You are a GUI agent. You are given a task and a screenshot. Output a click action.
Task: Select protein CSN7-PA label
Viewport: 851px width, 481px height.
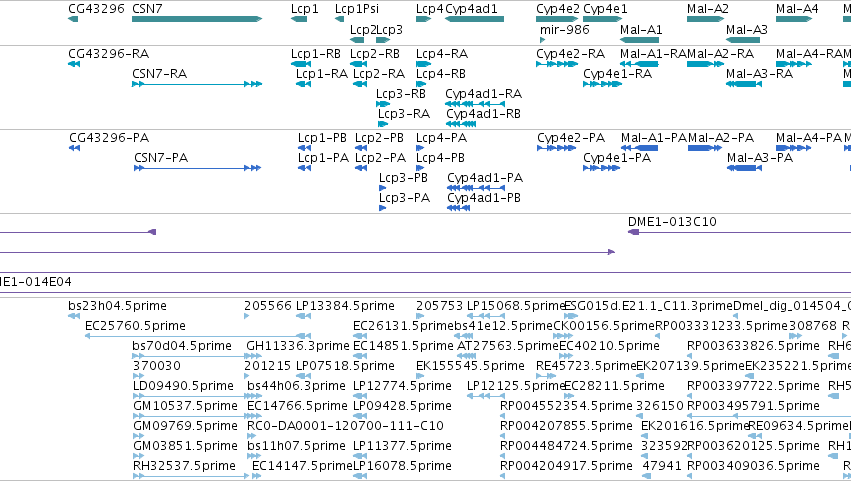[x=161, y=157]
